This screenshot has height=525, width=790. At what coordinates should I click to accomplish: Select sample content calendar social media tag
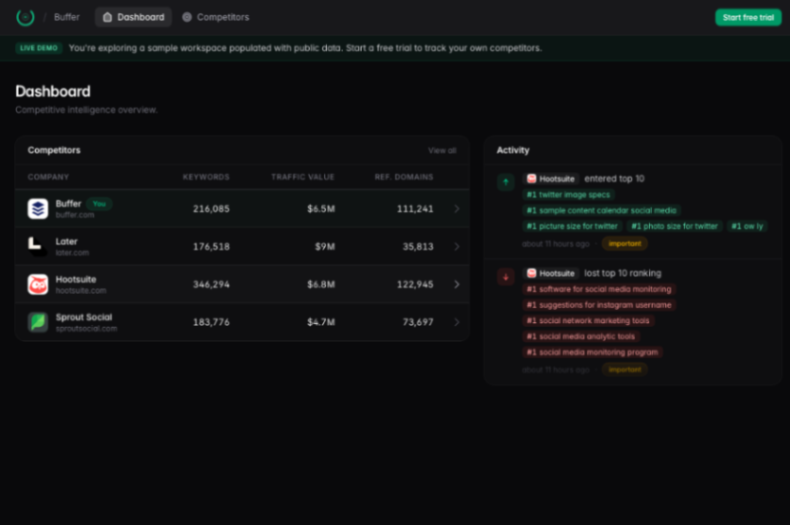coord(601,210)
